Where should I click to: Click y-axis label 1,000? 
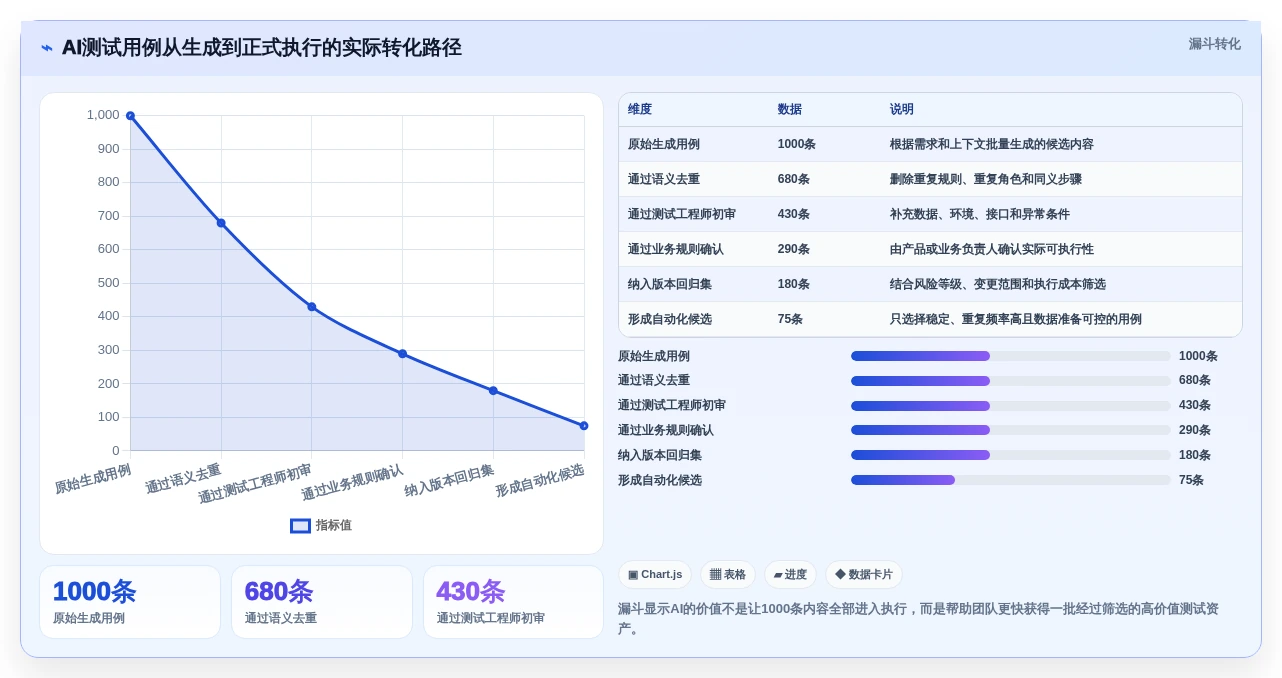(103, 115)
